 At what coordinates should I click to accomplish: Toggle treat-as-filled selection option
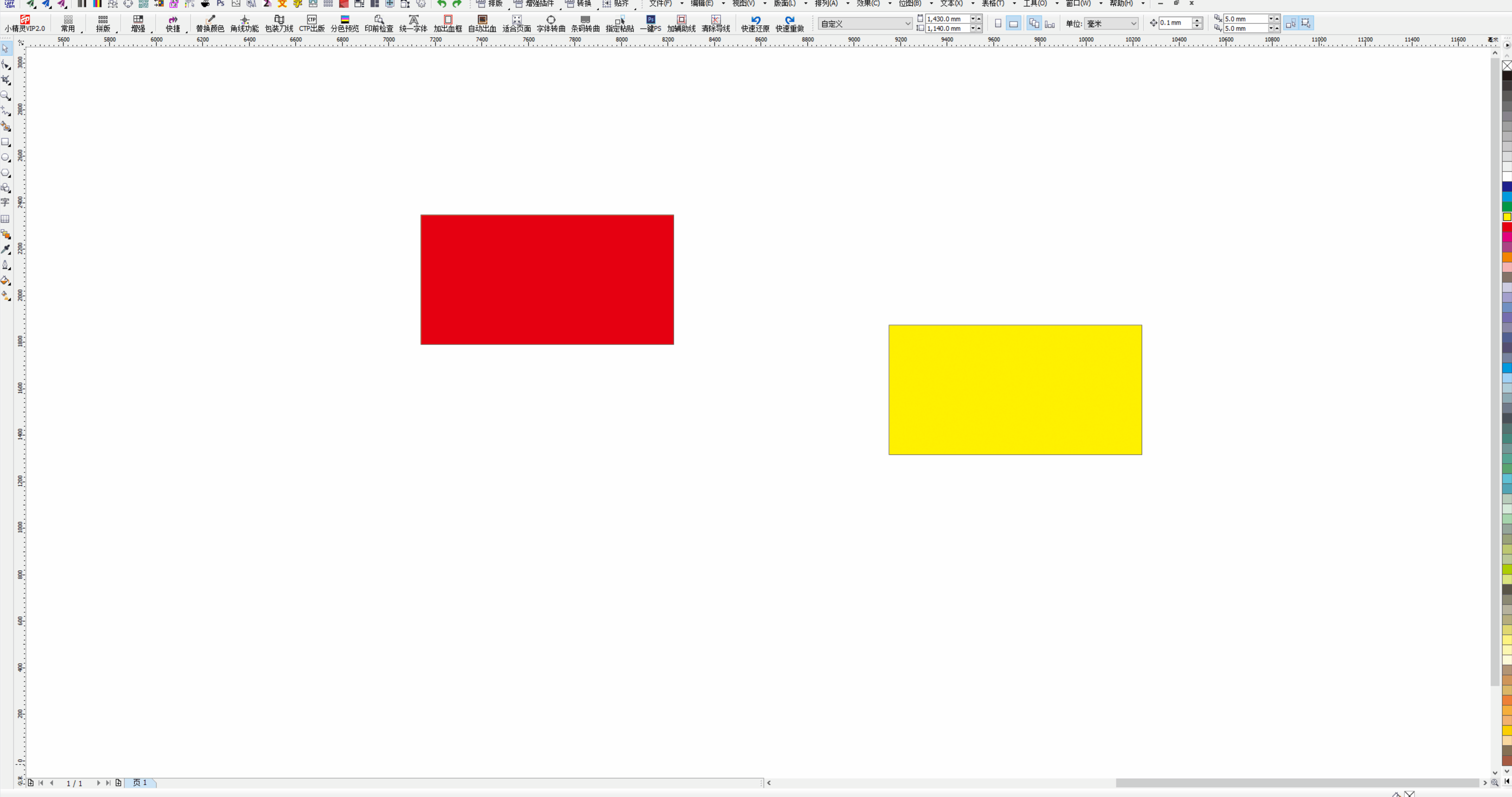[x=1290, y=23]
